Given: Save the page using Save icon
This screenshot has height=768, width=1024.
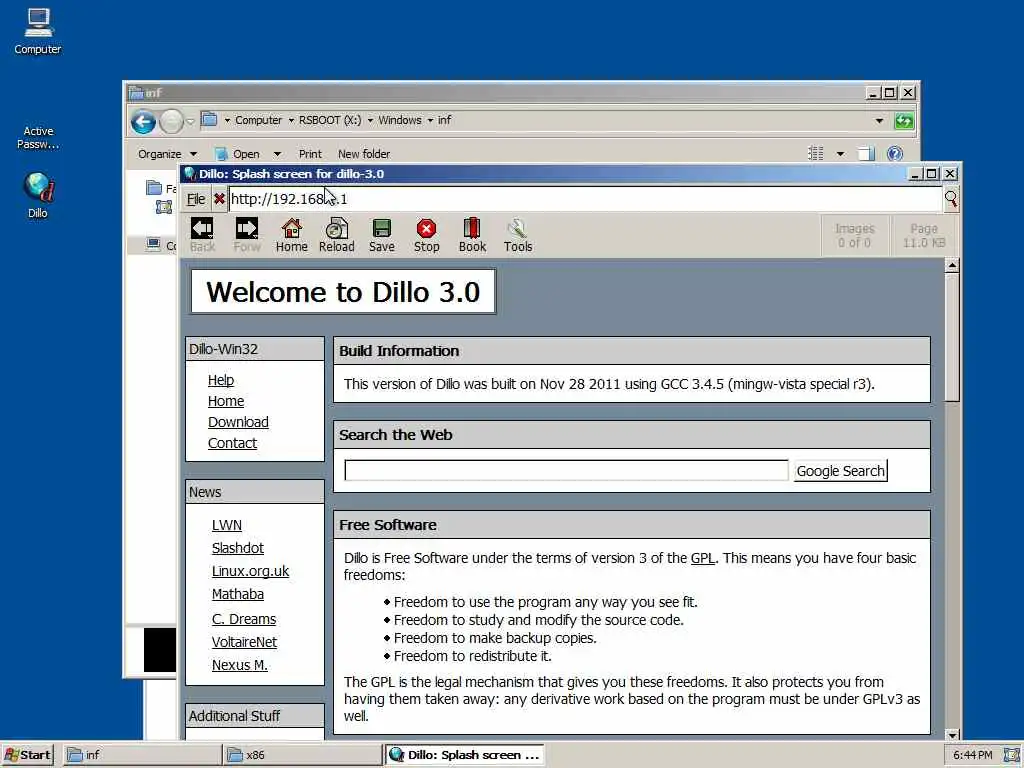Looking at the screenshot, I should pyautogui.click(x=381, y=235).
